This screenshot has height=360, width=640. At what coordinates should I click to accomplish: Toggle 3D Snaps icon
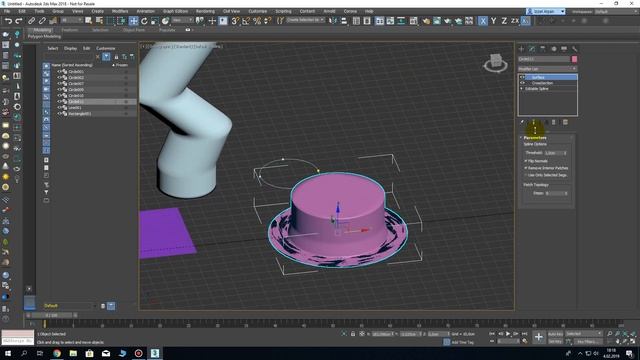point(235,20)
